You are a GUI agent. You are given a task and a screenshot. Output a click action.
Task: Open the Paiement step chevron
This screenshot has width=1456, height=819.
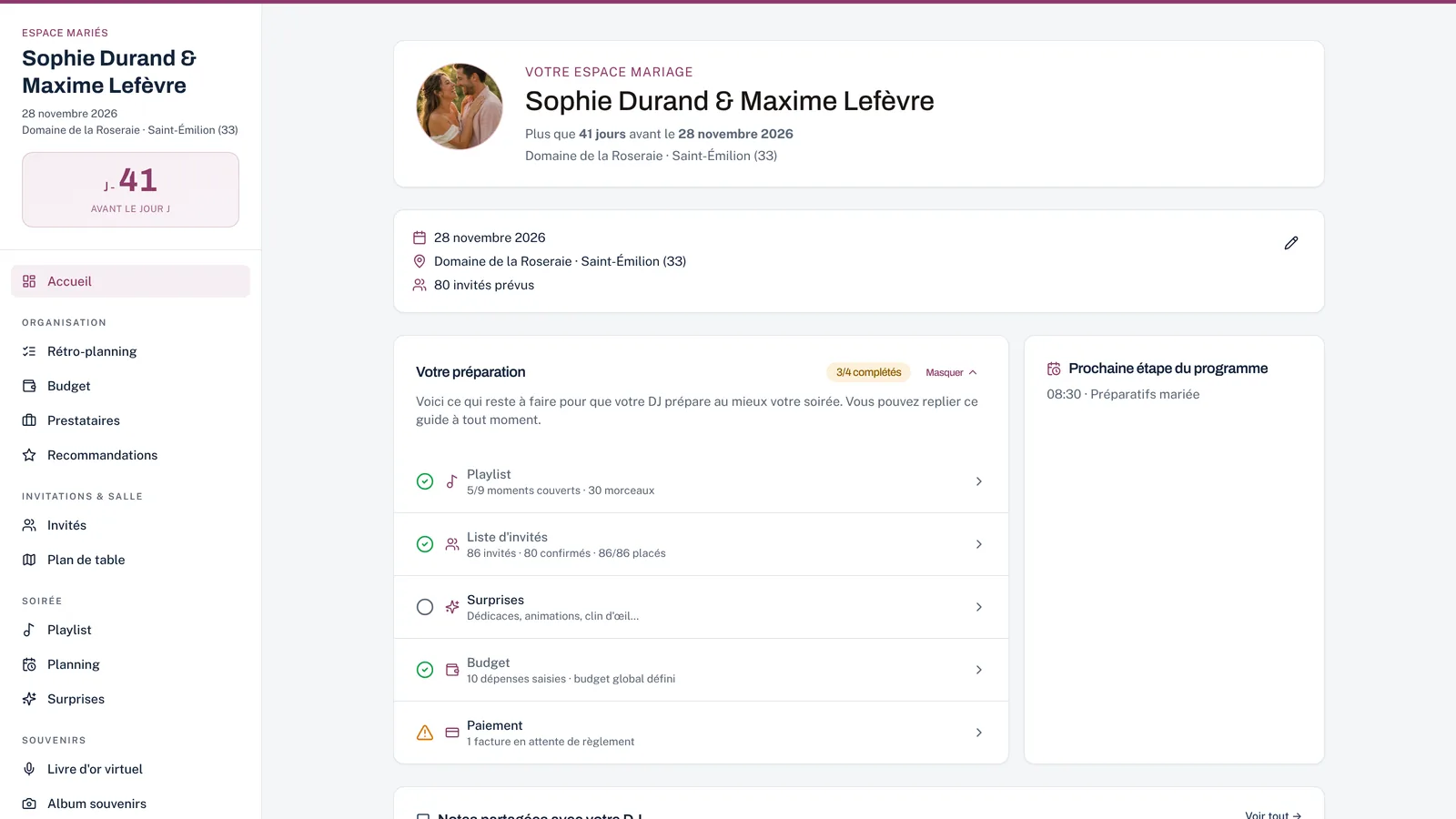tap(979, 733)
